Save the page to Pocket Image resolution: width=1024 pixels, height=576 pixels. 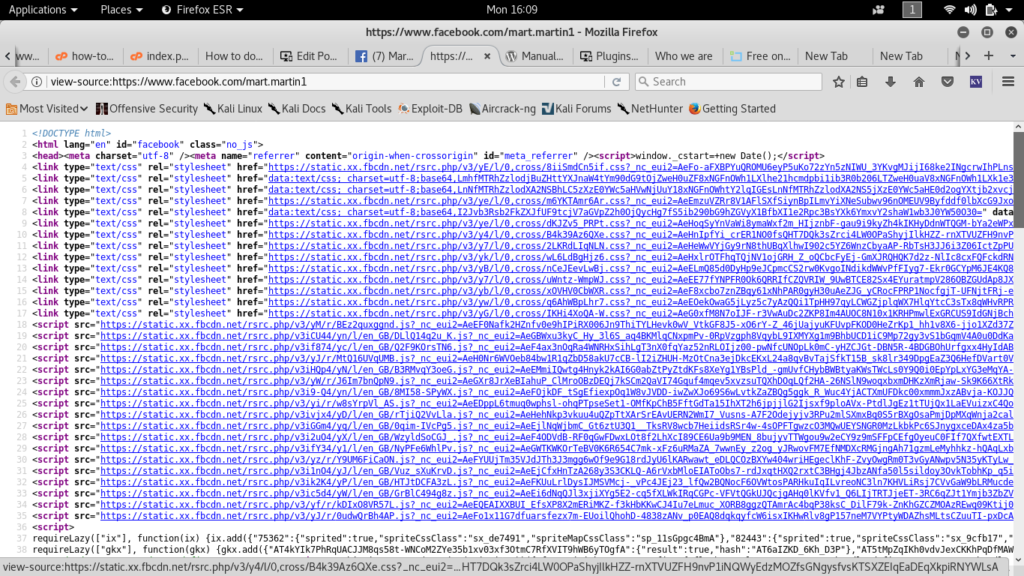(x=948, y=82)
